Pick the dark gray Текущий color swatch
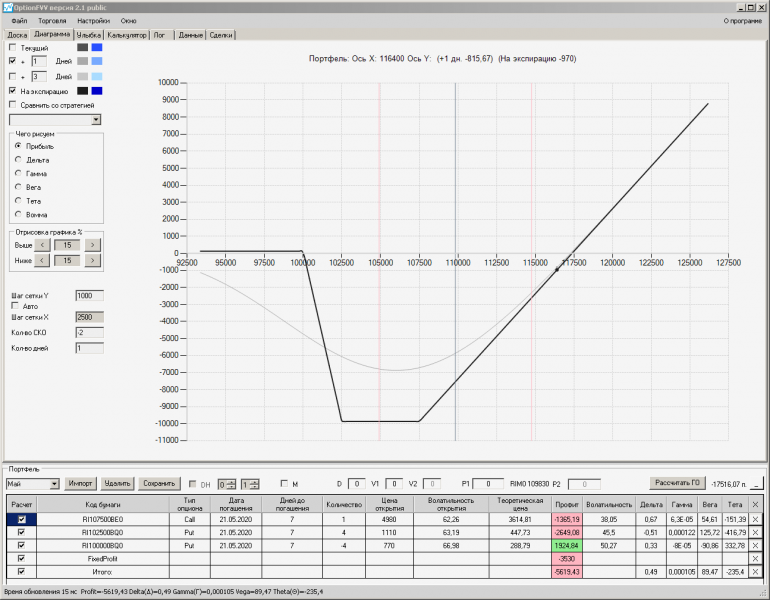 click(82, 48)
